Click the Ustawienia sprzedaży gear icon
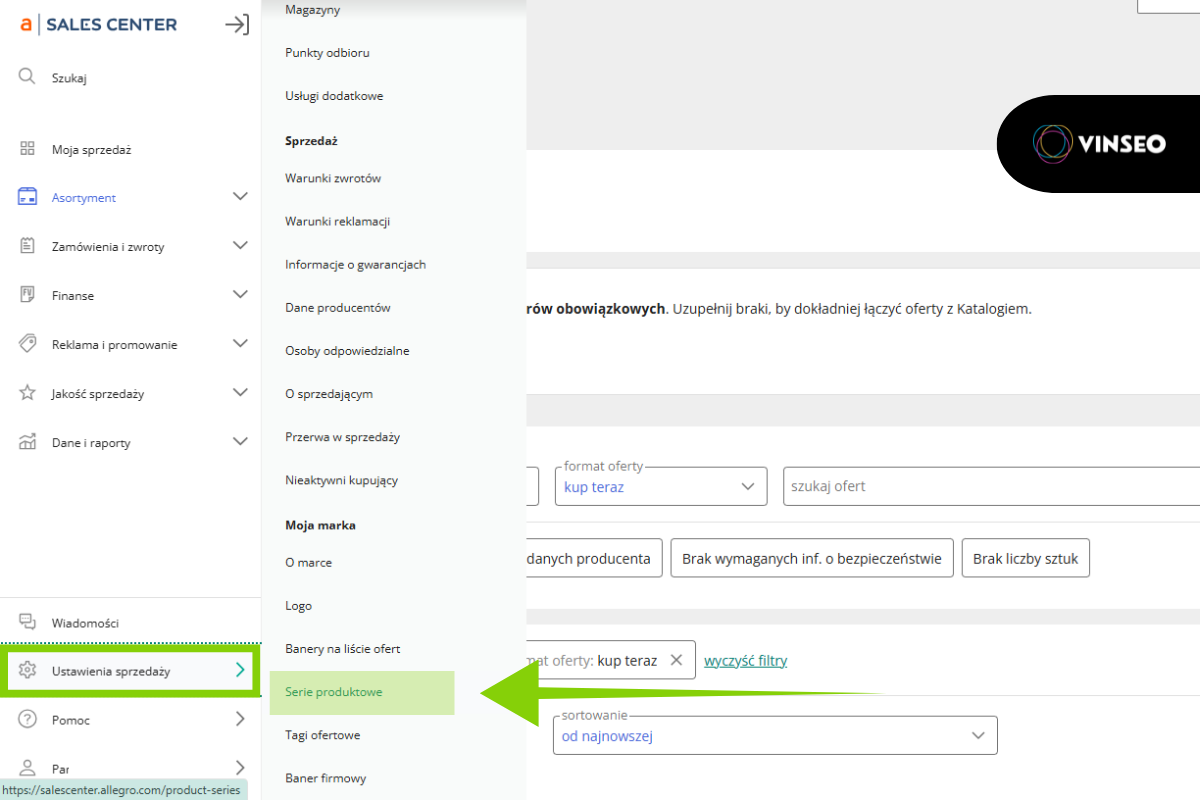The height and width of the screenshot is (800, 1200). coord(27,670)
